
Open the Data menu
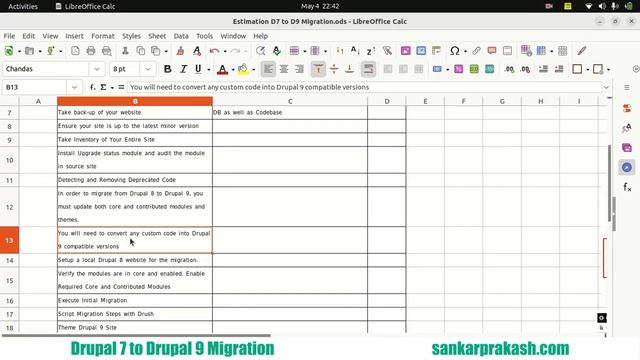pyautogui.click(x=181, y=36)
